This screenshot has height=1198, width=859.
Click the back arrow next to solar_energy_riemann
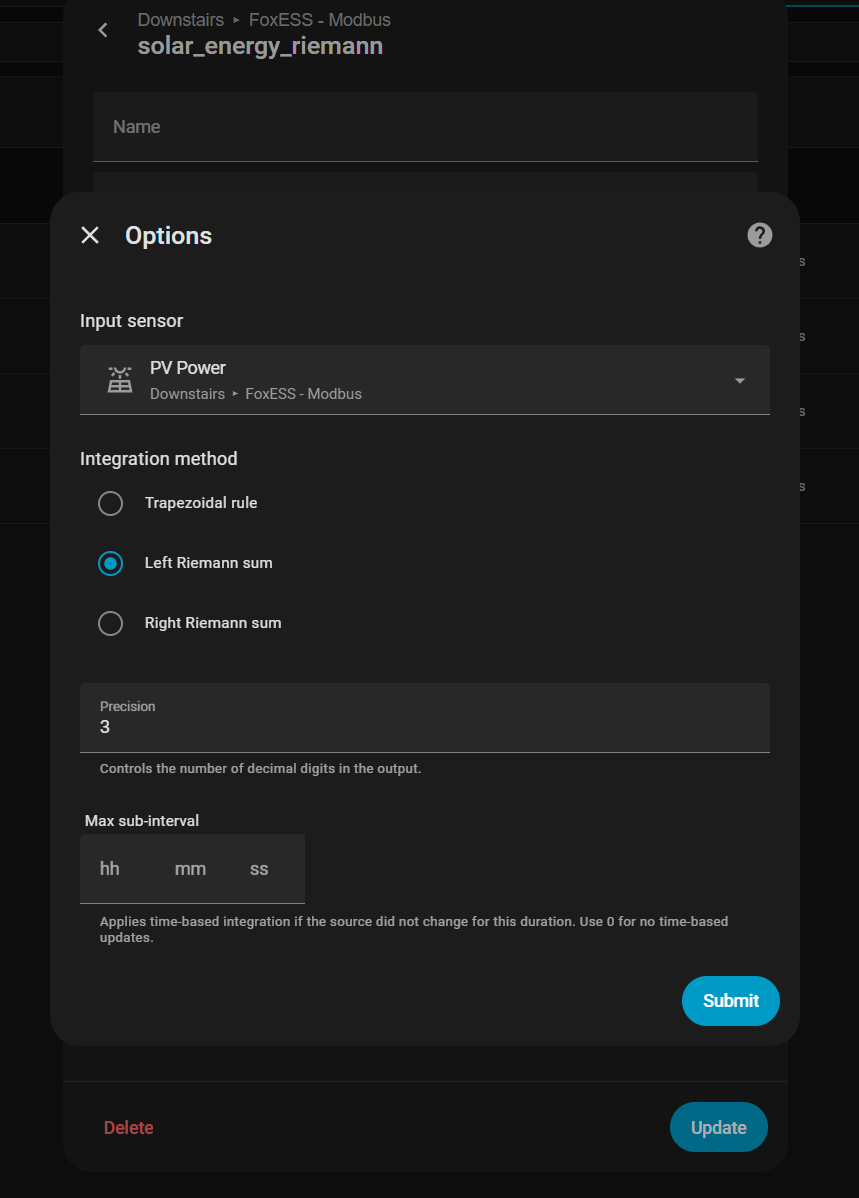tap(103, 31)
